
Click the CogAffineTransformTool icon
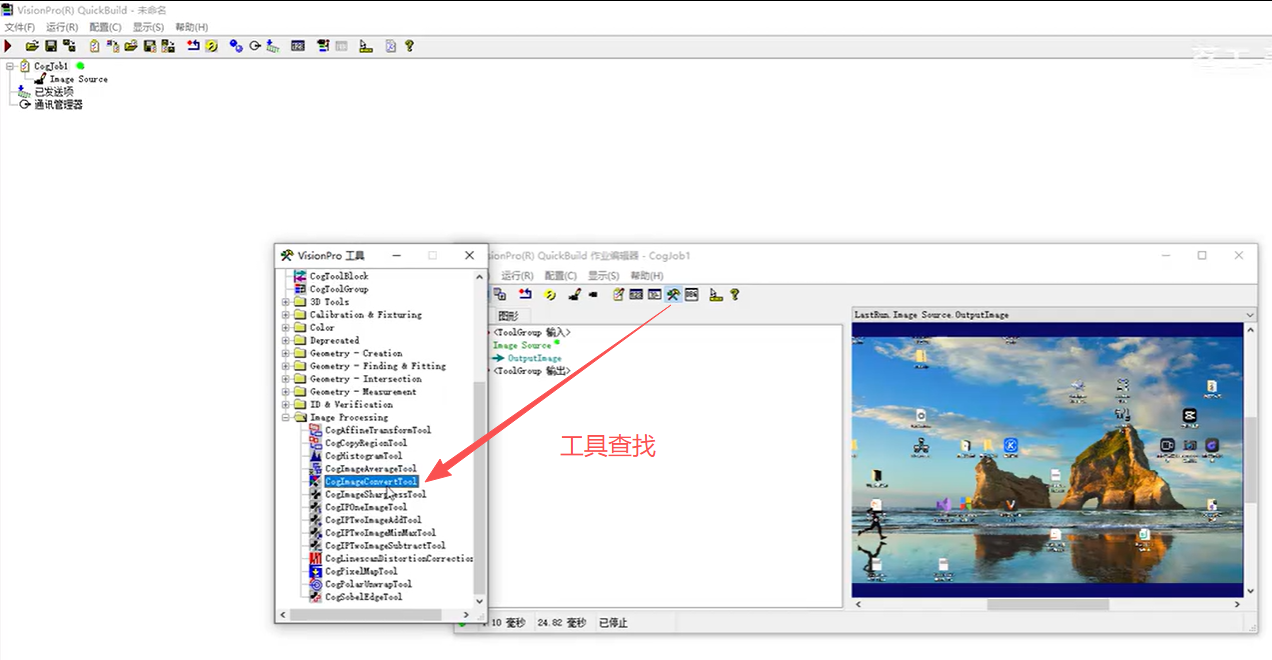click(316, 430)
